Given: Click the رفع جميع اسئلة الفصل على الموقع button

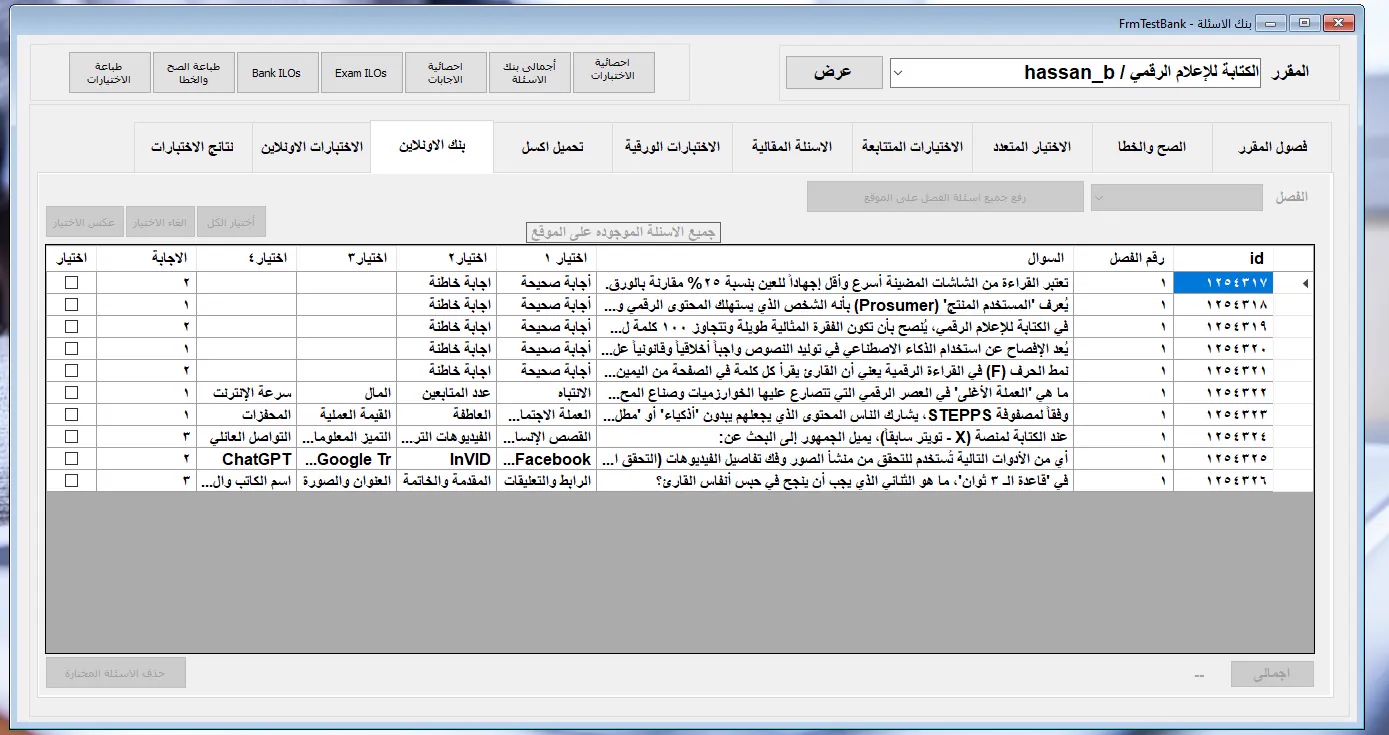Looking at the screenshot, I should [x=945, y=197].
